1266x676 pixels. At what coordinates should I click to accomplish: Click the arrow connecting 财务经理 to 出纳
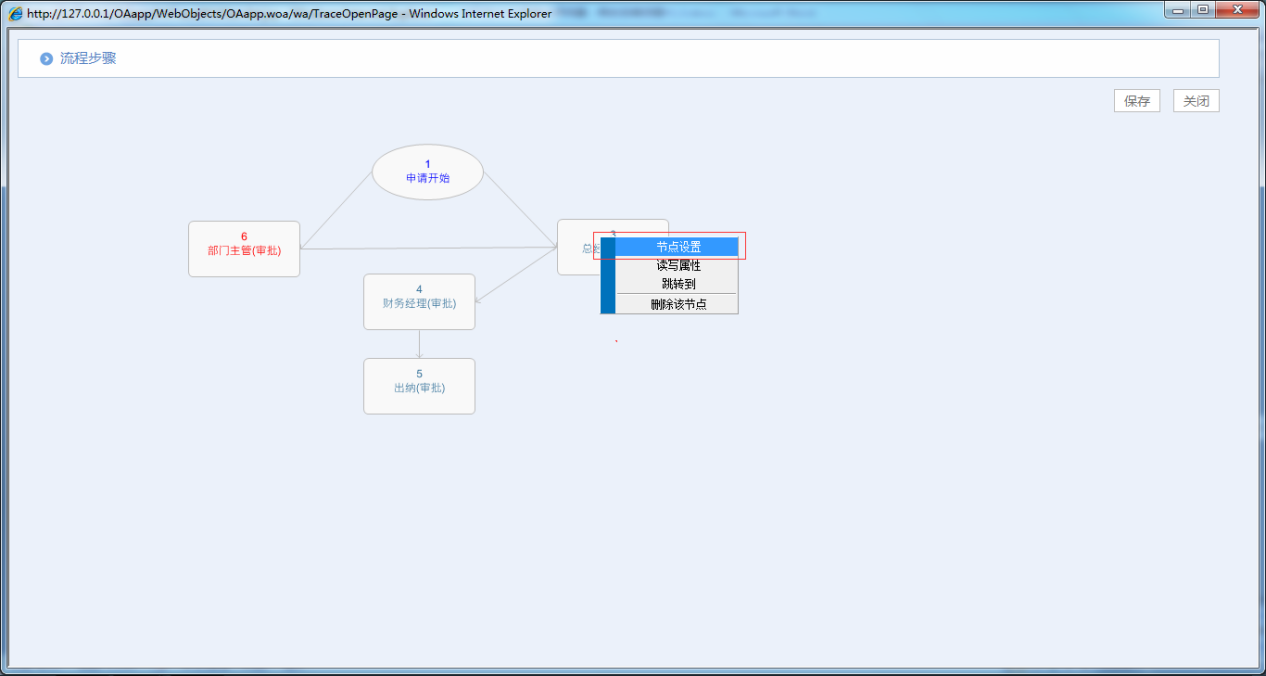click(x=419, y=344)
